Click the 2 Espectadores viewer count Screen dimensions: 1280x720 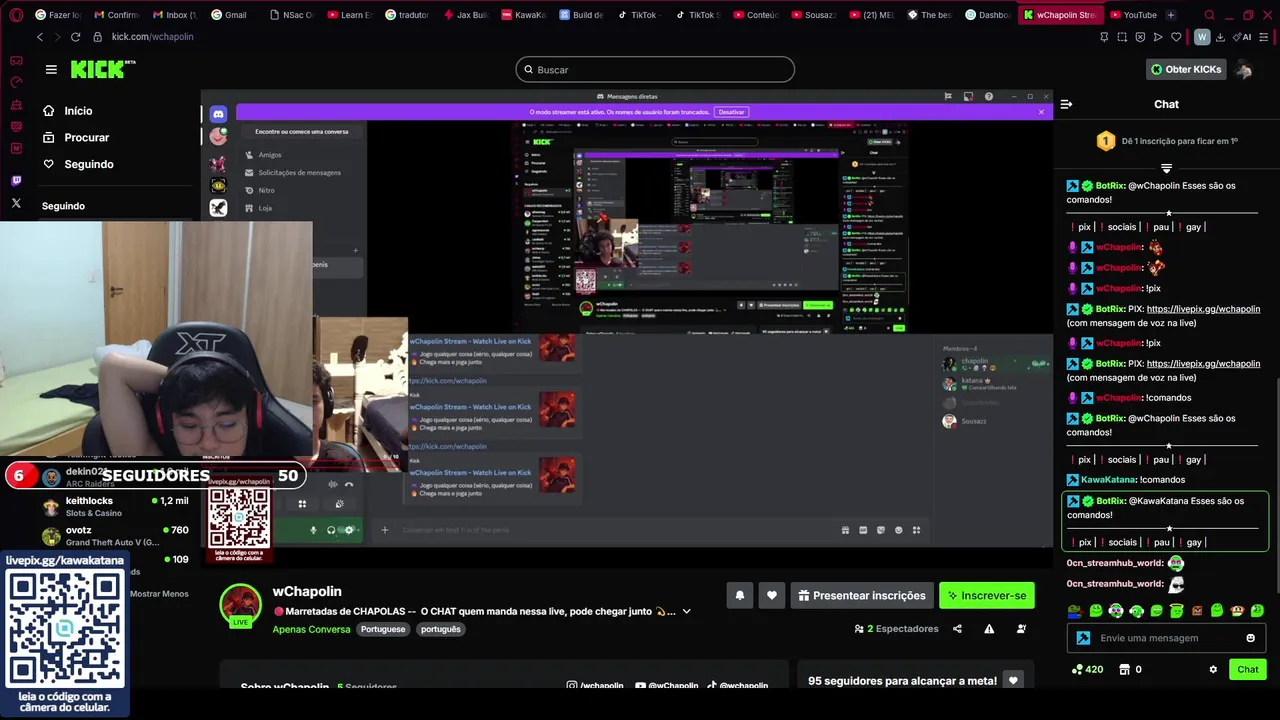point(897,629)
